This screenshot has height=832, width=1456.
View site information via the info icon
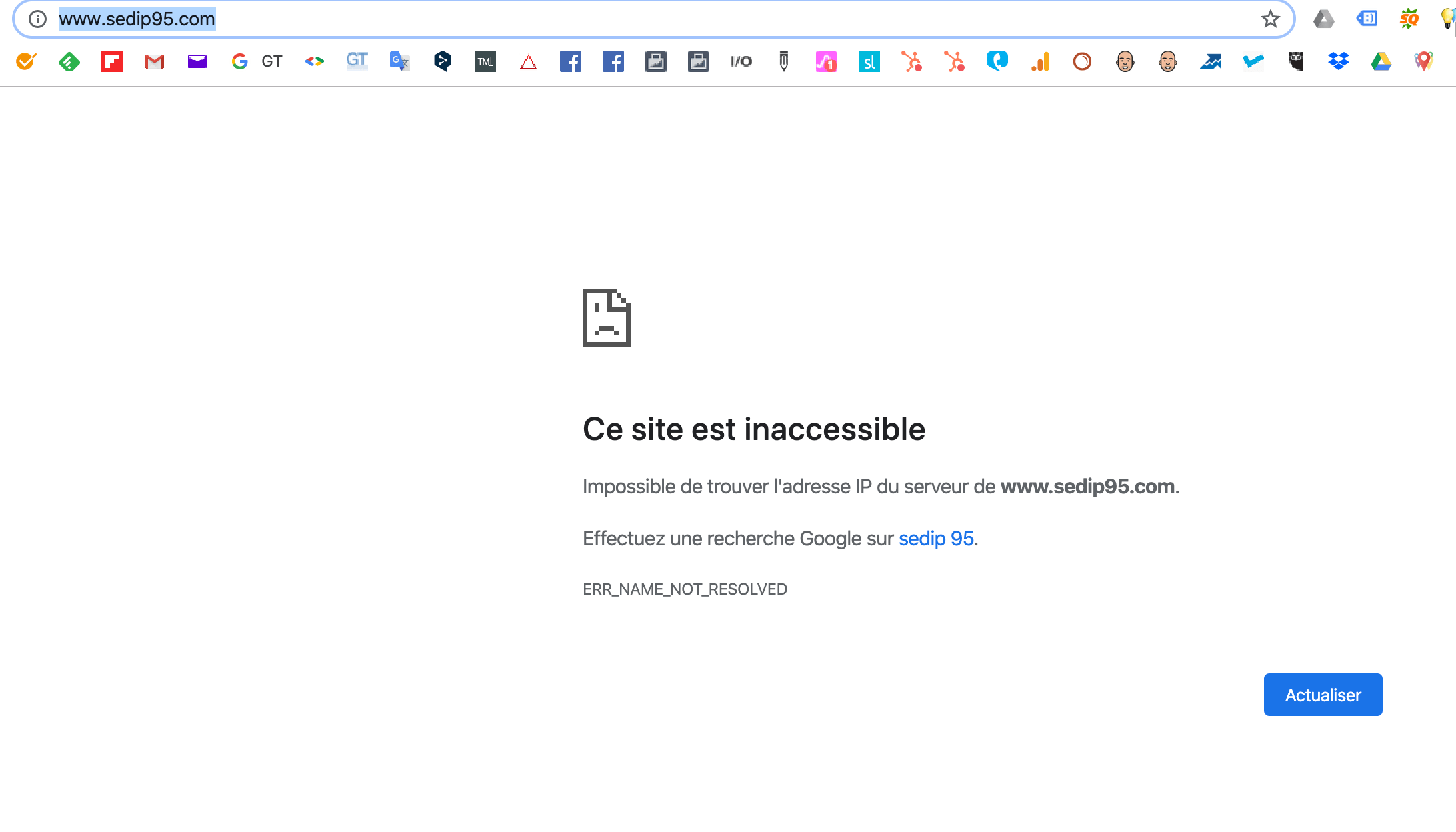click(x=38, y=19)
